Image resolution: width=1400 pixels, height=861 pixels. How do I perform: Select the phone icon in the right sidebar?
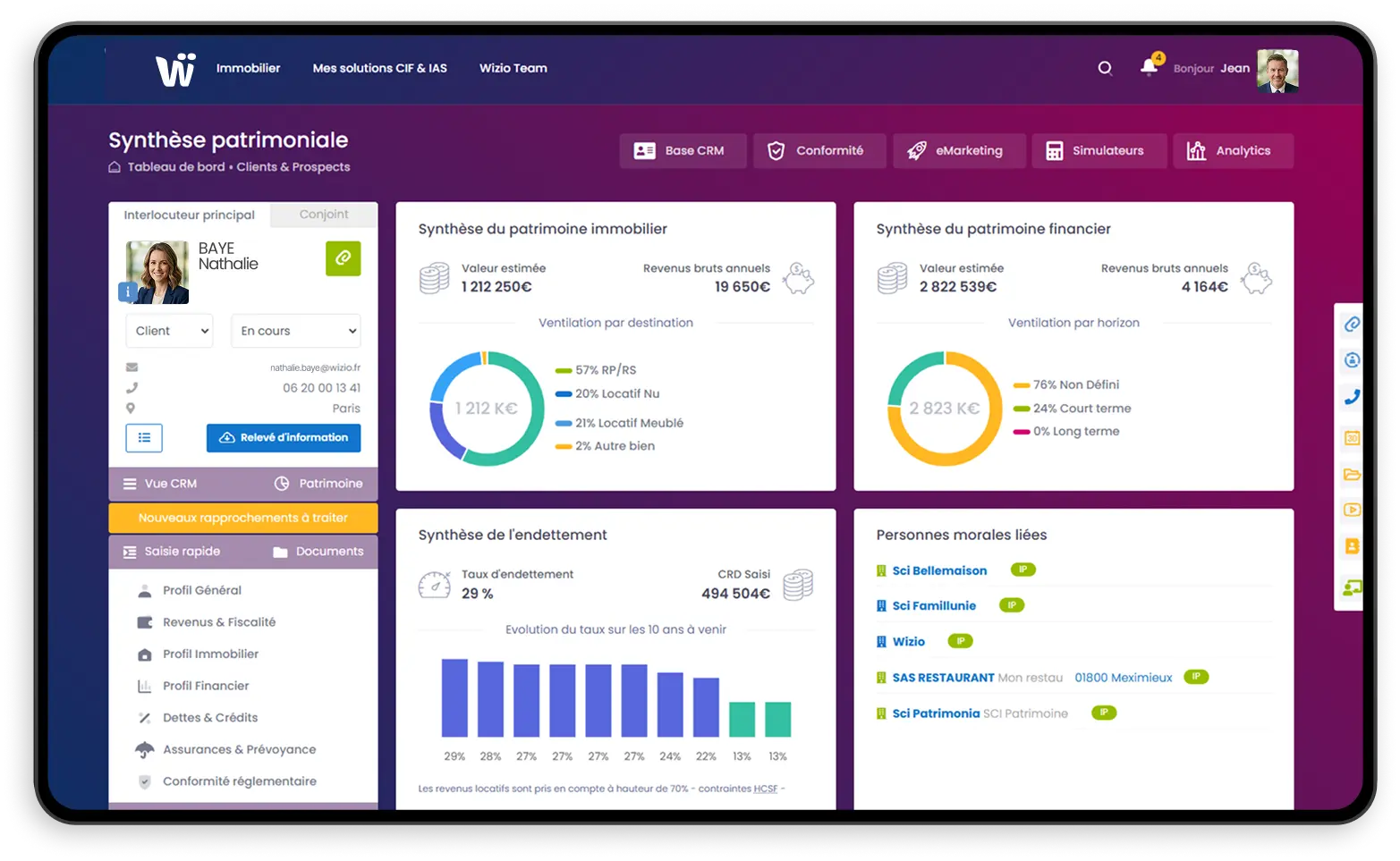point(1350,397)
